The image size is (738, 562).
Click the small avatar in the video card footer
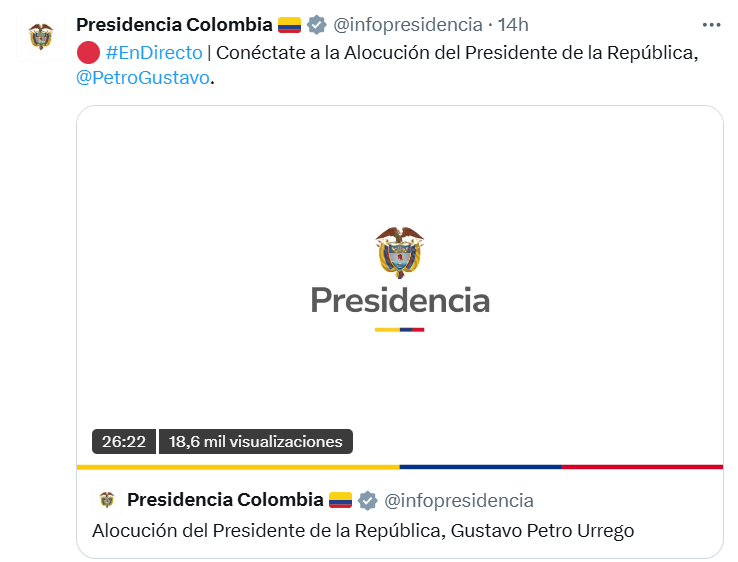(106, 500)
